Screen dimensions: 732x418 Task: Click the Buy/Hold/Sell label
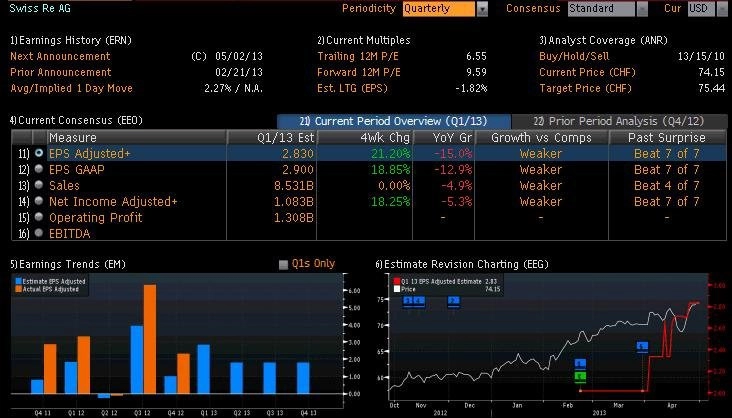pyautogui.click(x=574, y=57)
